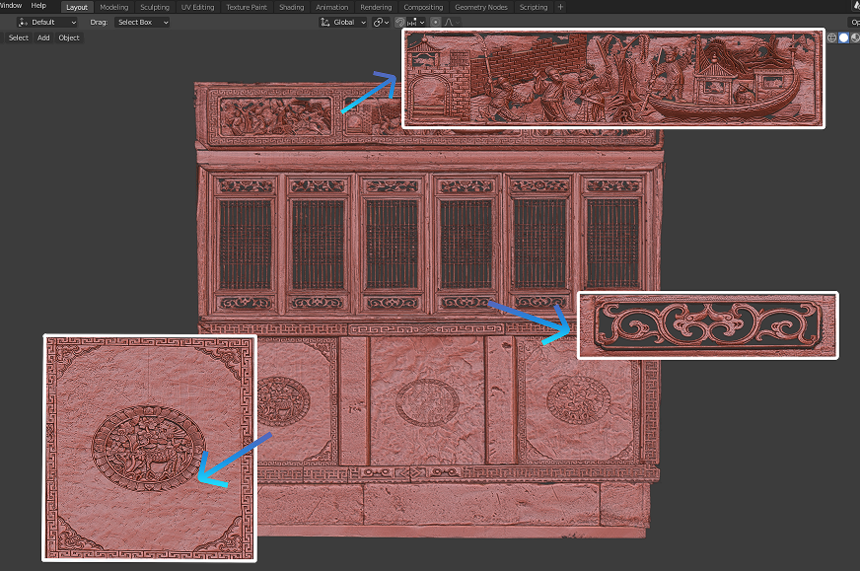Toggle proportional editing circle icon

click(435, 22)
